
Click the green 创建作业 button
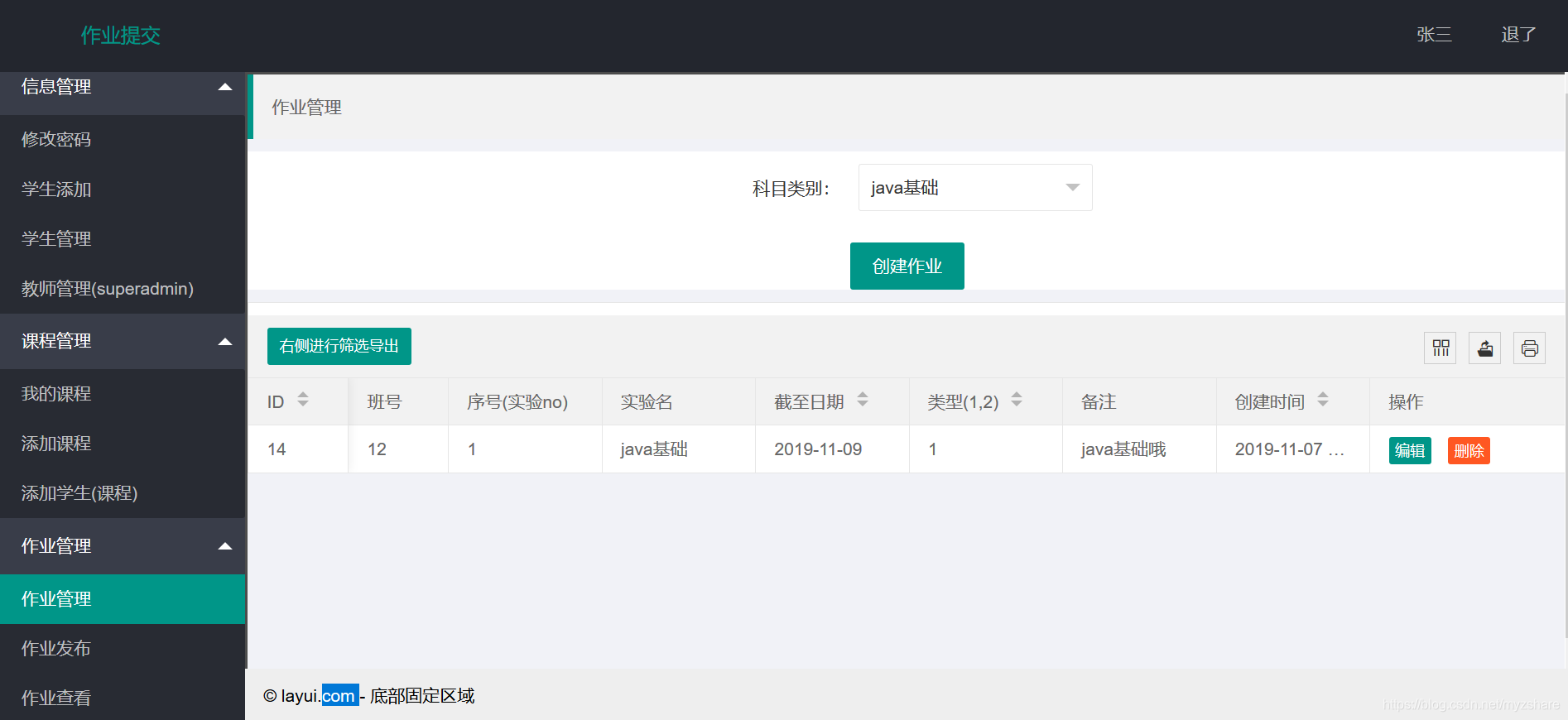(907, 266)
